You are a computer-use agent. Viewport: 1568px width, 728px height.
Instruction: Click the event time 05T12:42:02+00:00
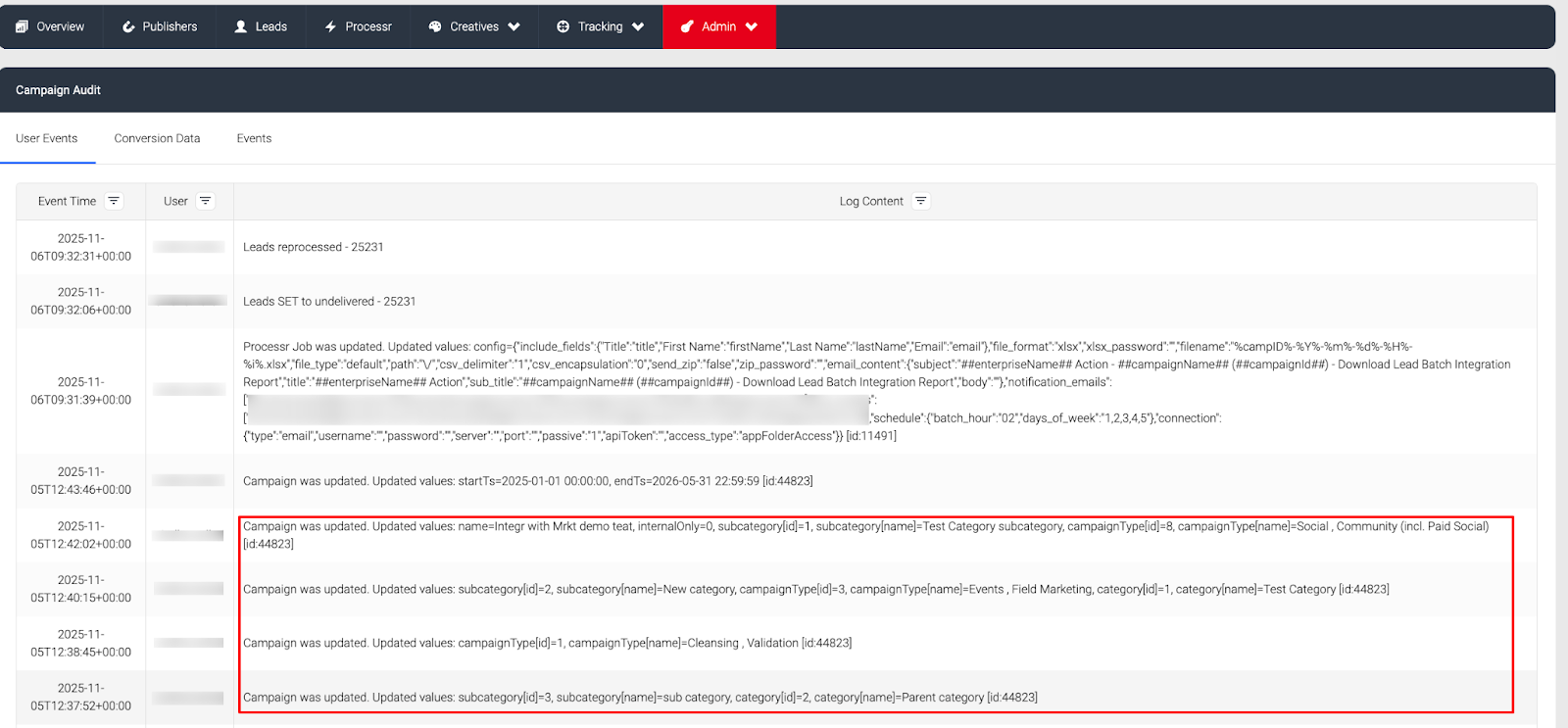click(80, 535)
